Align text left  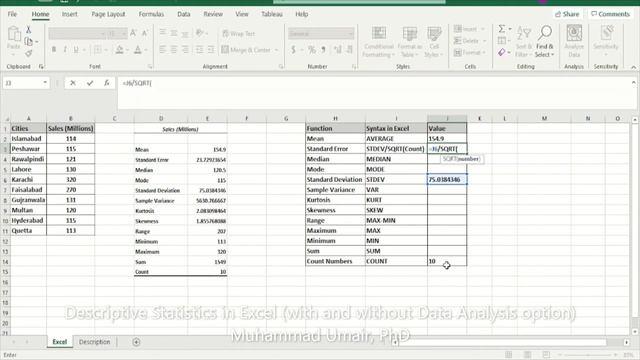click(162, 50)
